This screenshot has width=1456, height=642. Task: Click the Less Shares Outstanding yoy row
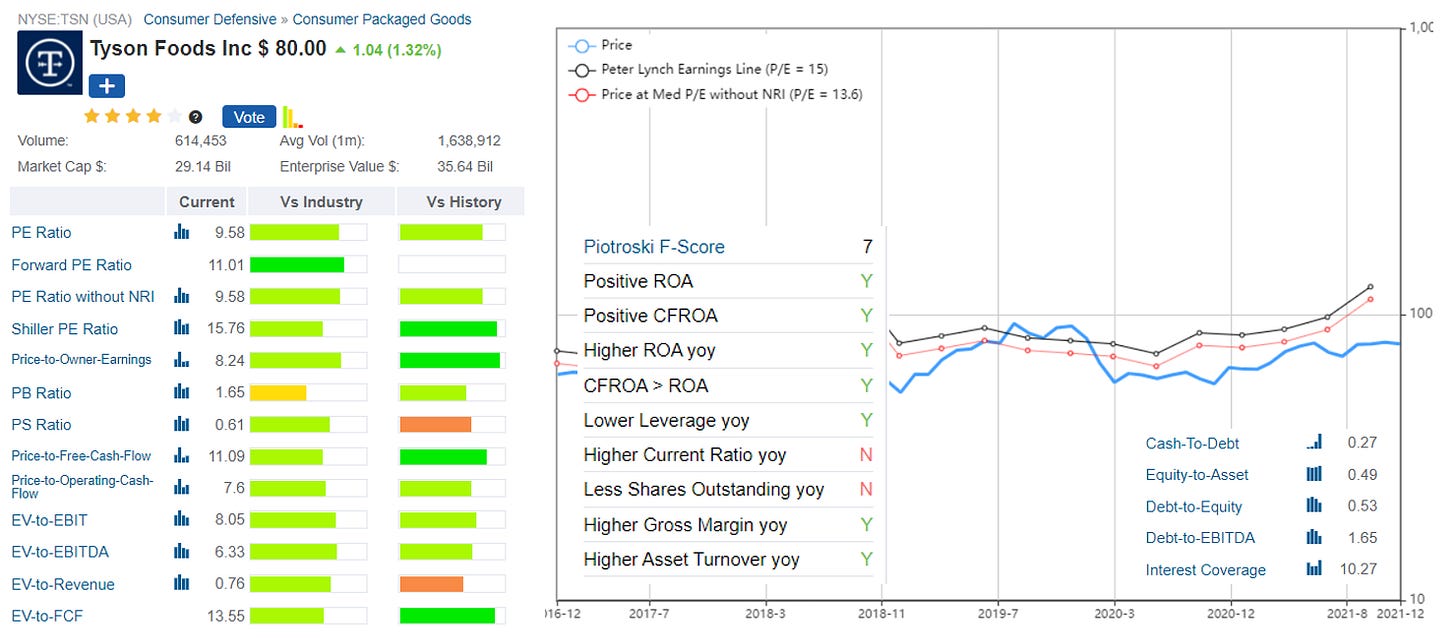pyautogui.click(x=729, y=490)
